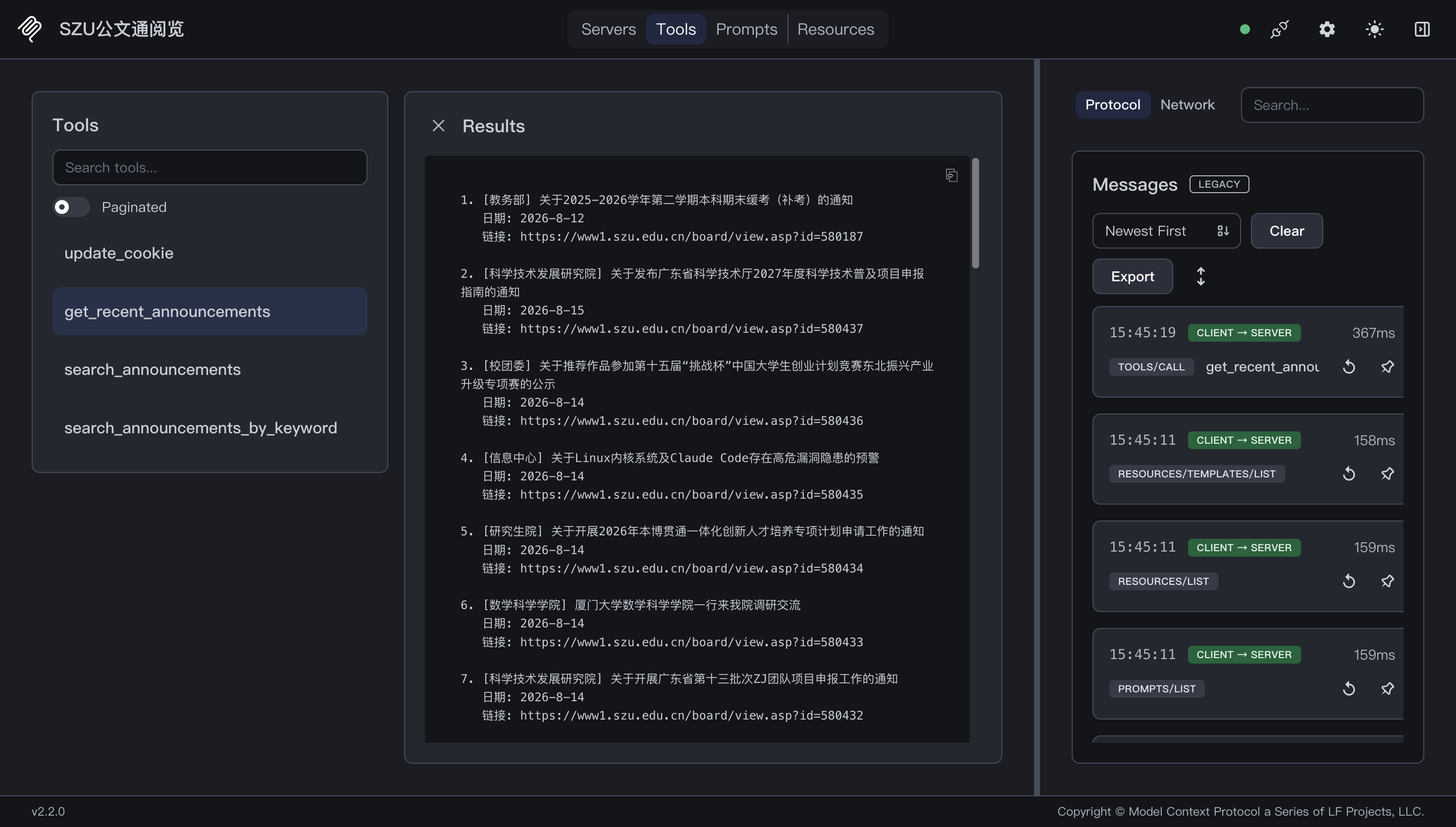
Task: Open settings with the gear icon
Action: coord(1327,29)
